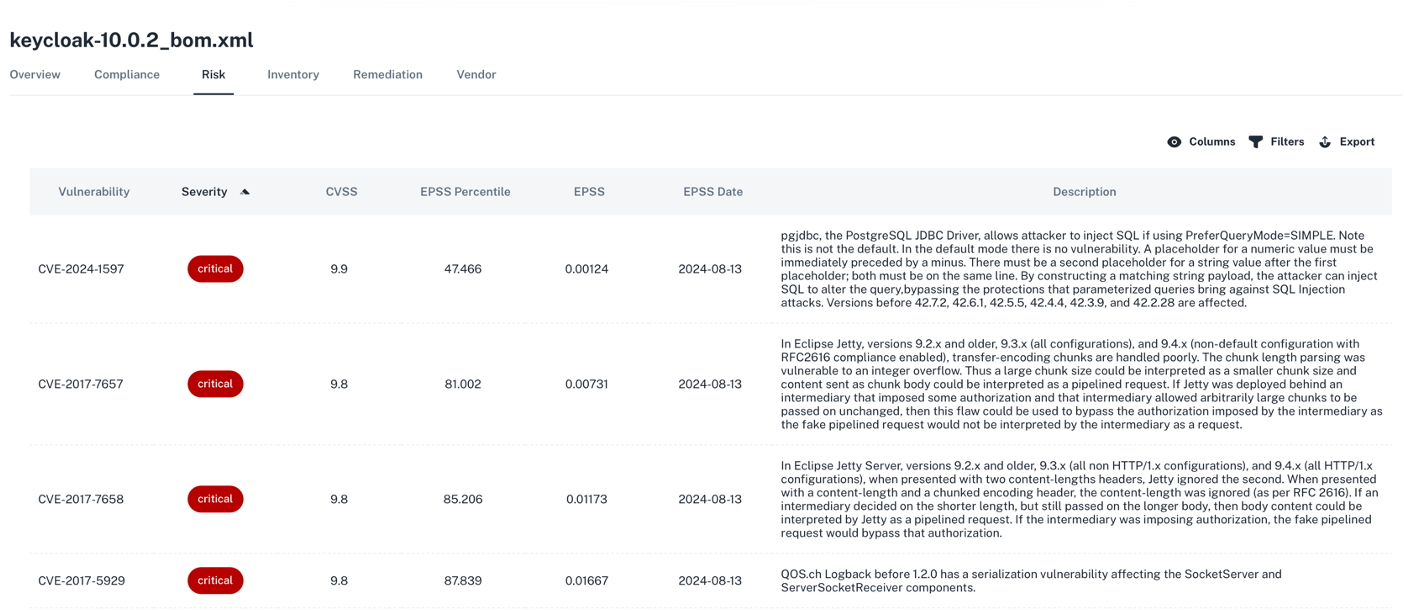Click critical badge for CVE-2017-7657
The height and width of the screenshot is (610, 1404).
click(x=215, y=384)
